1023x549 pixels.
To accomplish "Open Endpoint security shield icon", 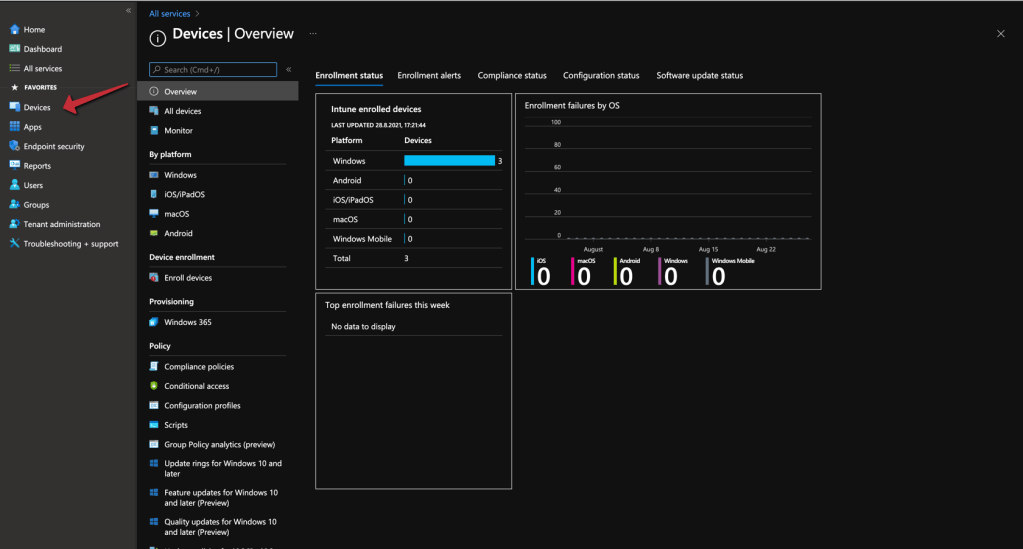I will [14, 147].
